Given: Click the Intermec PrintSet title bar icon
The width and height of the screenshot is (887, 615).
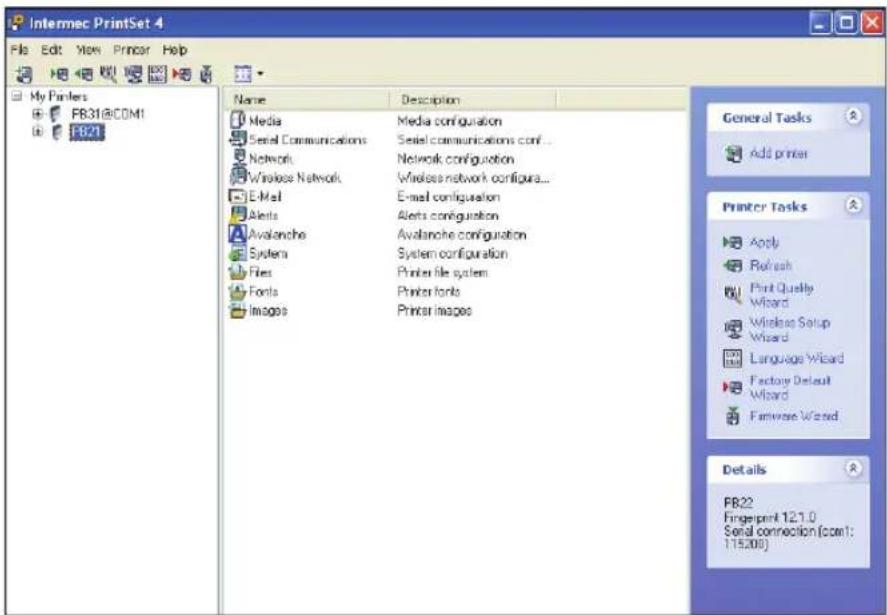Looking at the screenshot, I should (x=18, y=23).
